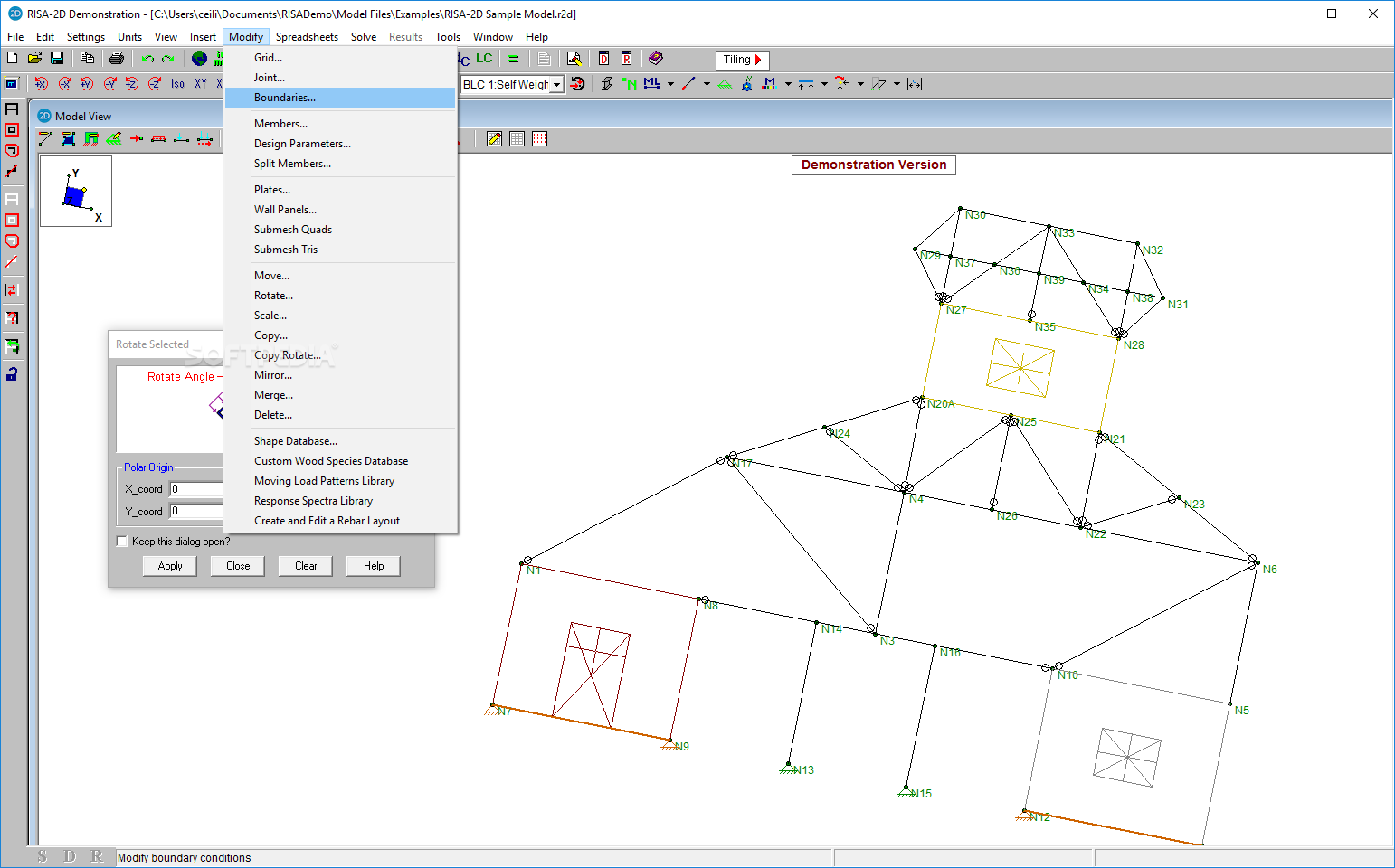Click the X_coord input field
Image resolution: width=1395 pixels, height=868 pixels.
coord(196,489)
